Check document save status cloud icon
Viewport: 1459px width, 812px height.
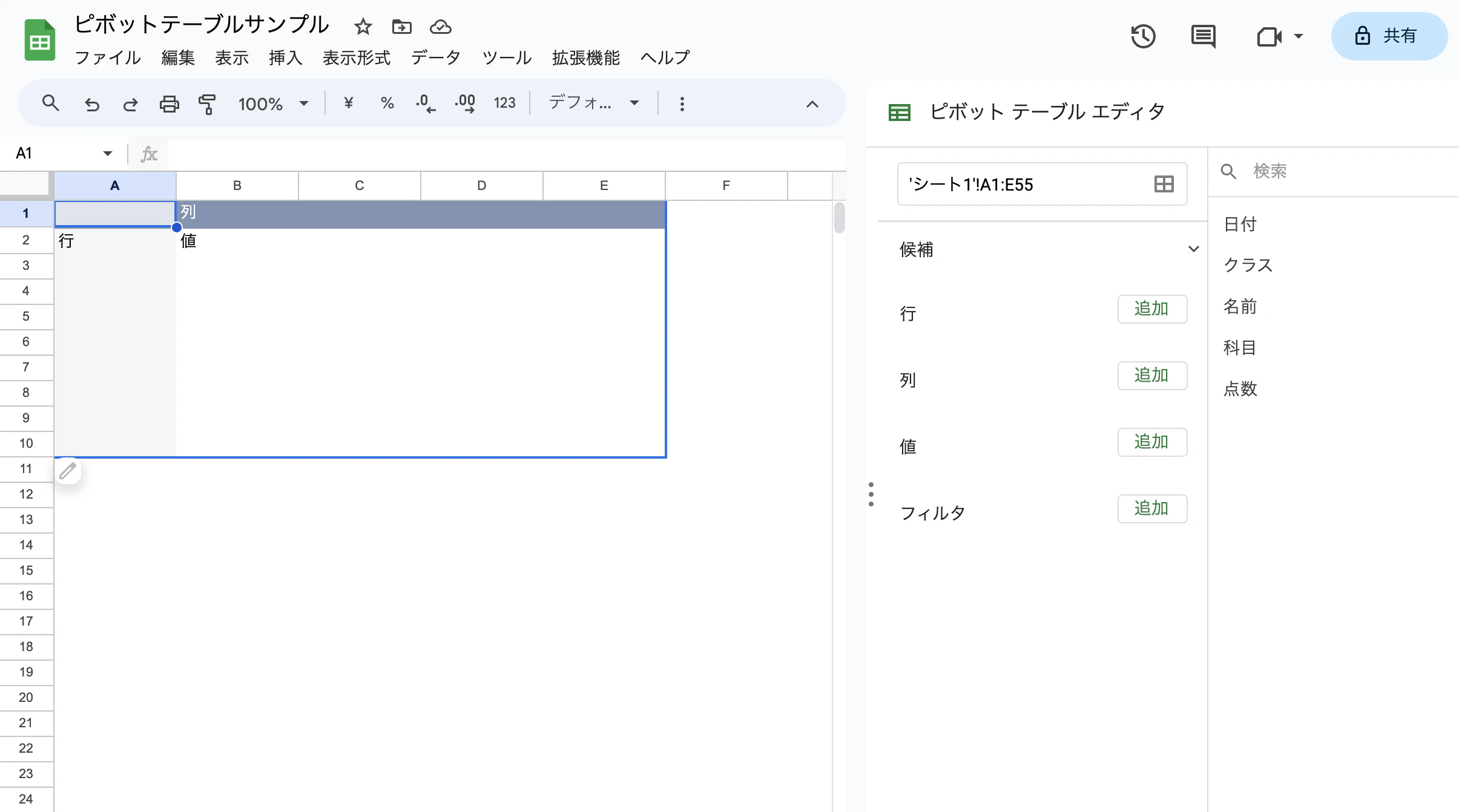[x=440, y=27]
